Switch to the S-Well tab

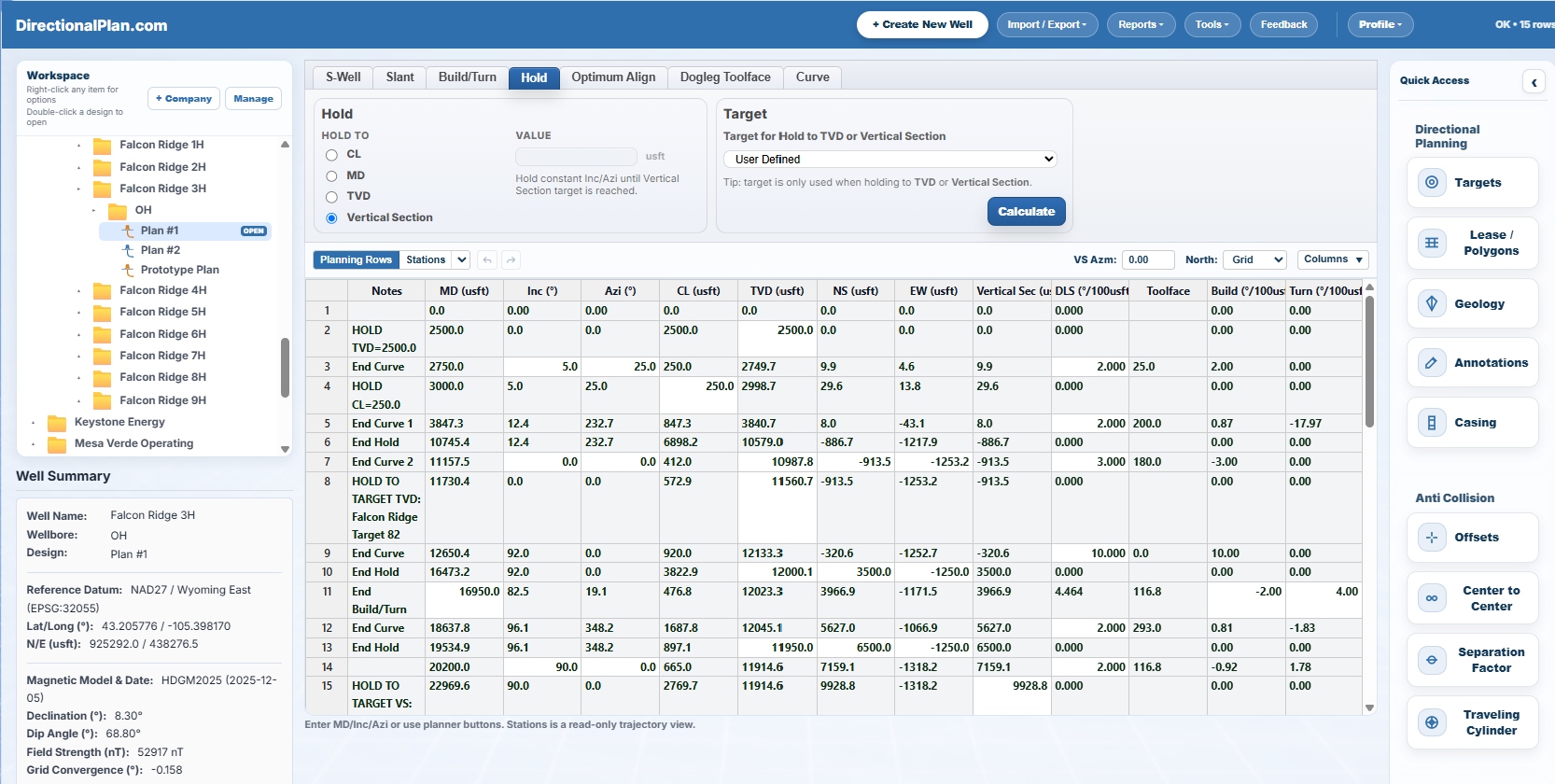click(343, 77)
